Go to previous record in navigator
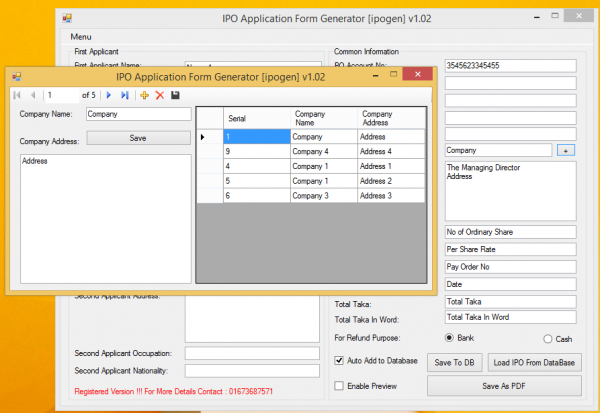 (x=32, y=95)
